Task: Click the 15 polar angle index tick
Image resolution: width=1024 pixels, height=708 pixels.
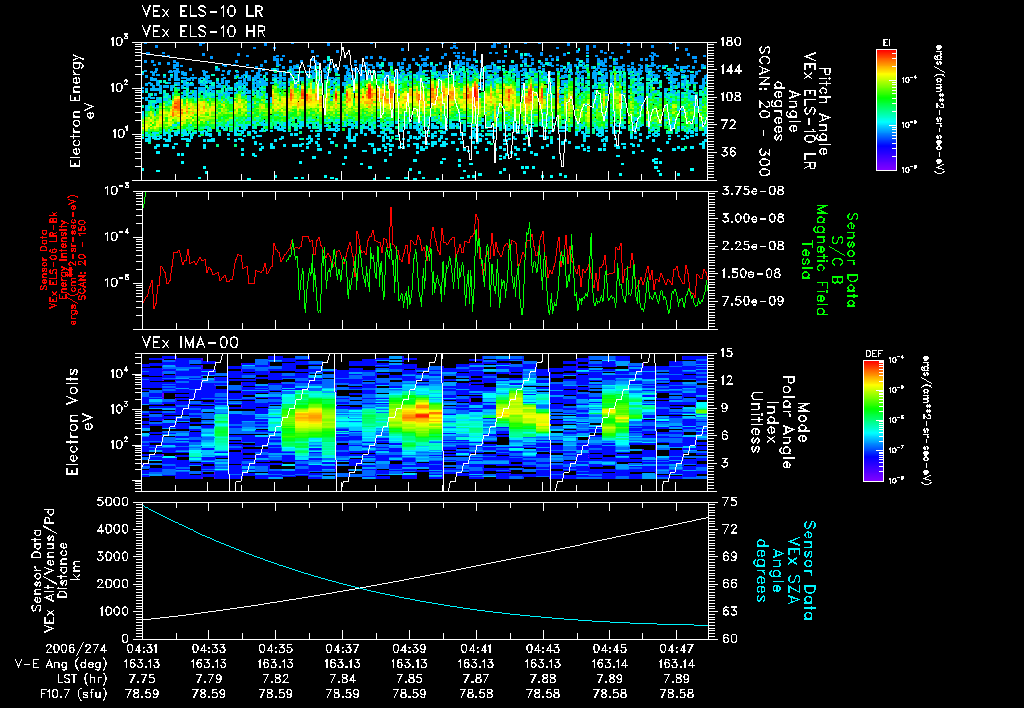Action: pyautogui.click(x=726, y=353)
